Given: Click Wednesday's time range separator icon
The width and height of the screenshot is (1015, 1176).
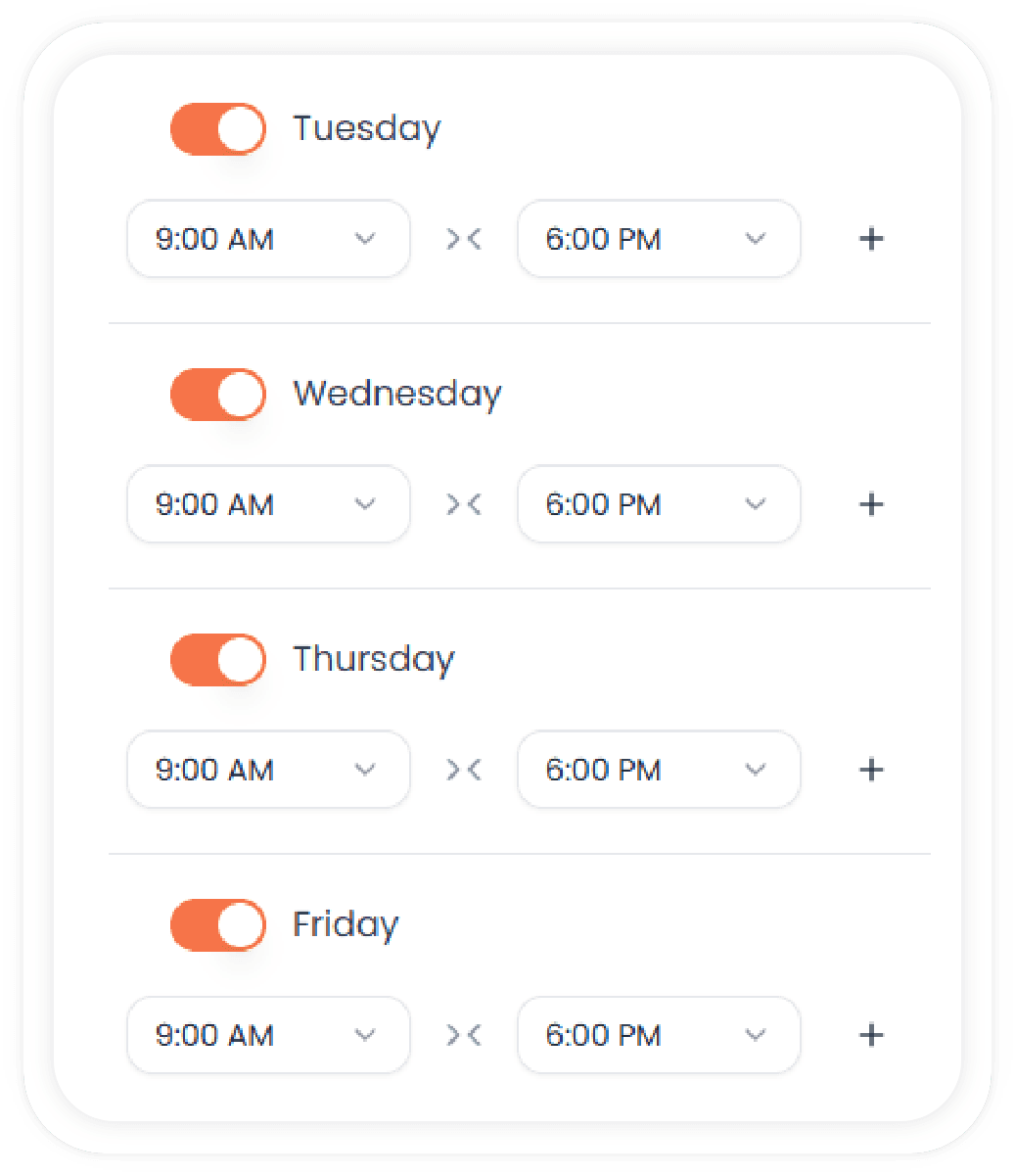Looking at the screenshot, I should (x=464, y=504).
